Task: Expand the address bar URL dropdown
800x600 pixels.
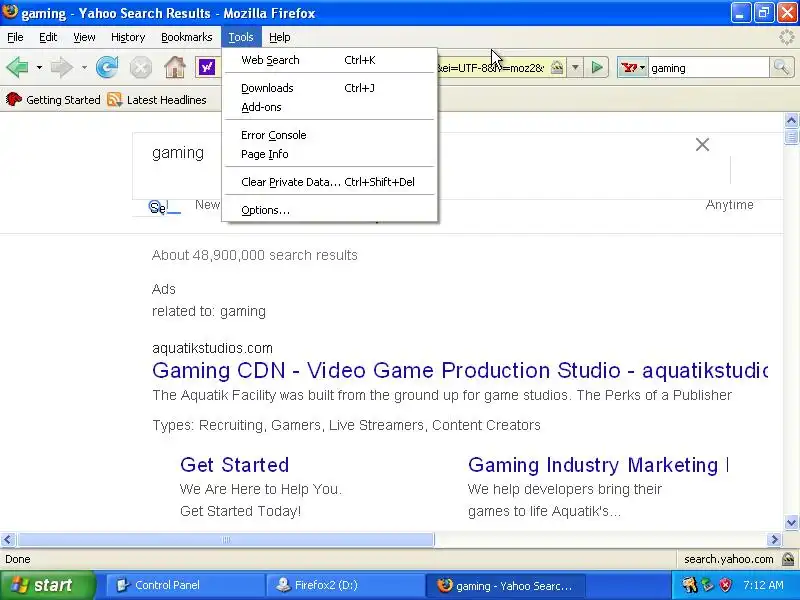Action: pos(575,67)
